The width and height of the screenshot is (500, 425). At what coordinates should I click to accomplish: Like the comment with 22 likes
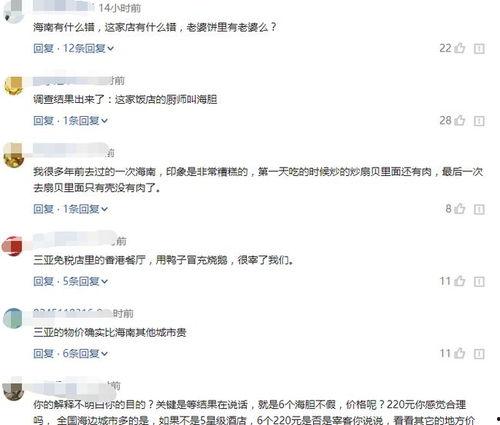point(460,48)
